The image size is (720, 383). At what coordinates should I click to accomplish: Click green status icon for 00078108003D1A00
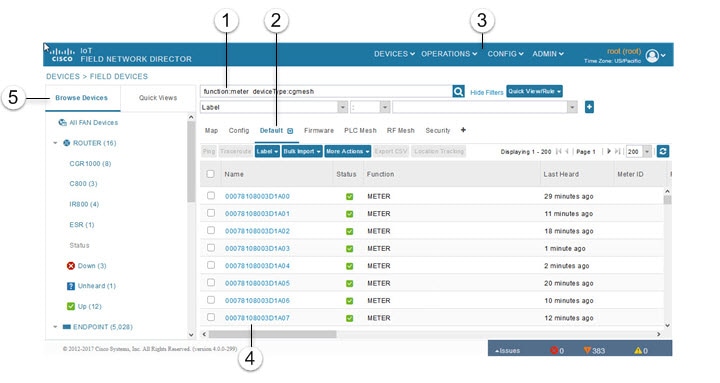pyautogui.click(x=349, y=197)
